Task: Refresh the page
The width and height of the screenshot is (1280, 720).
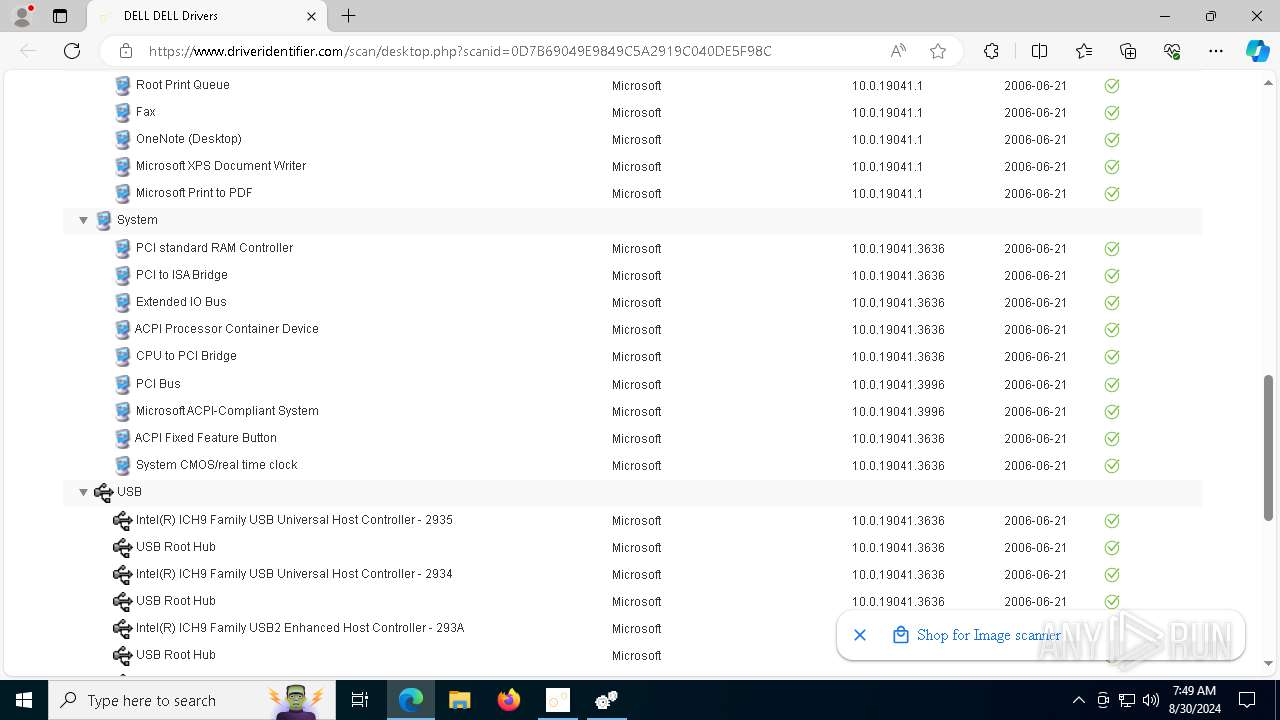Action: 72,51
